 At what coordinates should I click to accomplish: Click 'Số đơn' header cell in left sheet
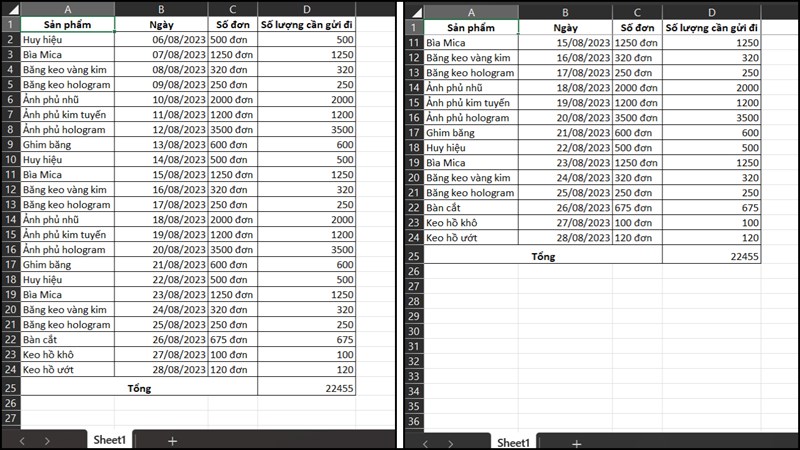[x=233, y=24]
